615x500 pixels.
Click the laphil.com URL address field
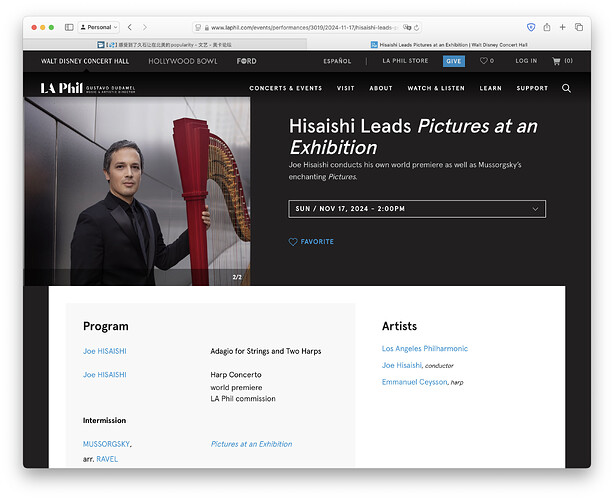[x=304, y=27]
